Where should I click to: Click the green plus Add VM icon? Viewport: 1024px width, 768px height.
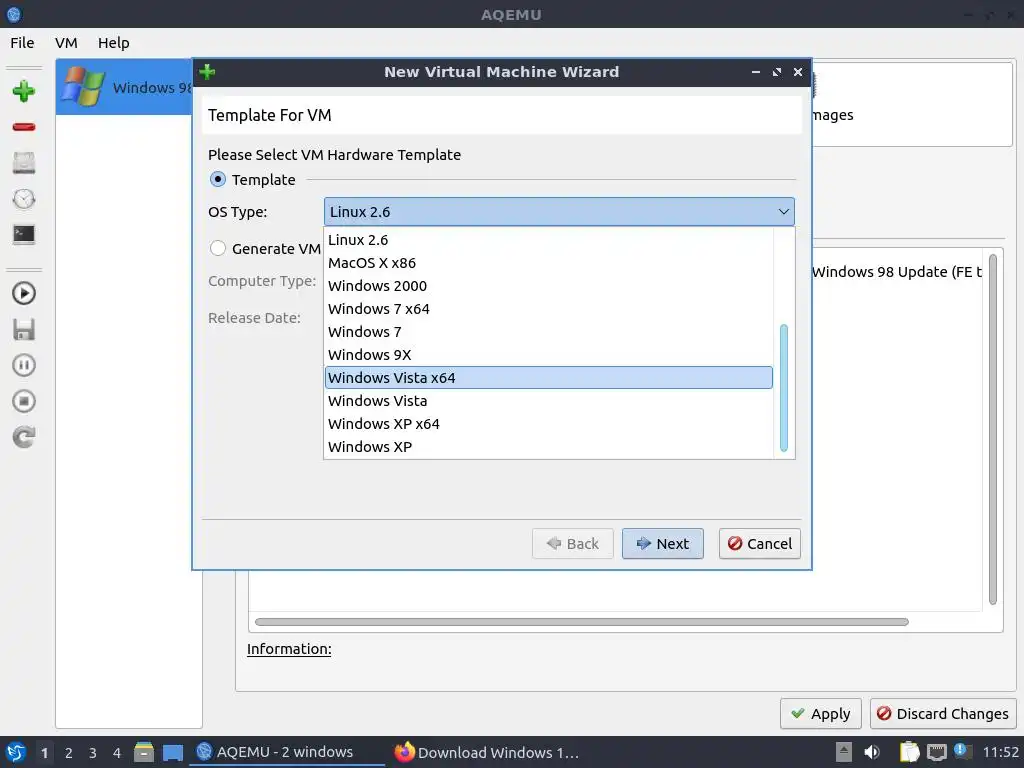pos(24,91)
